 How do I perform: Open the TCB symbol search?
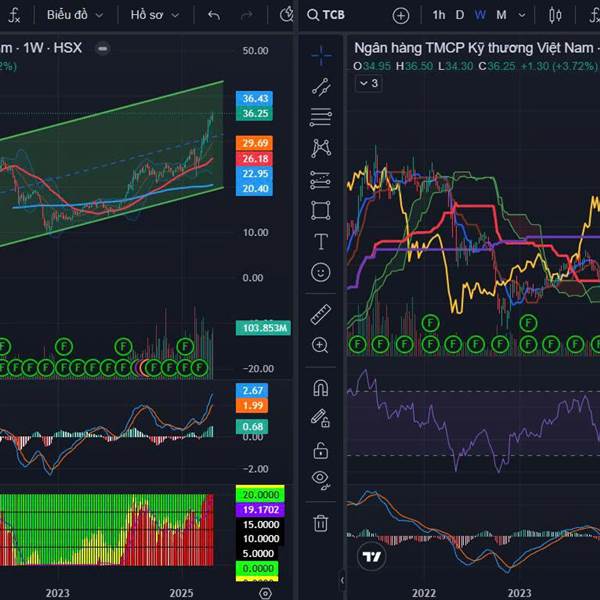click(326, 15)
